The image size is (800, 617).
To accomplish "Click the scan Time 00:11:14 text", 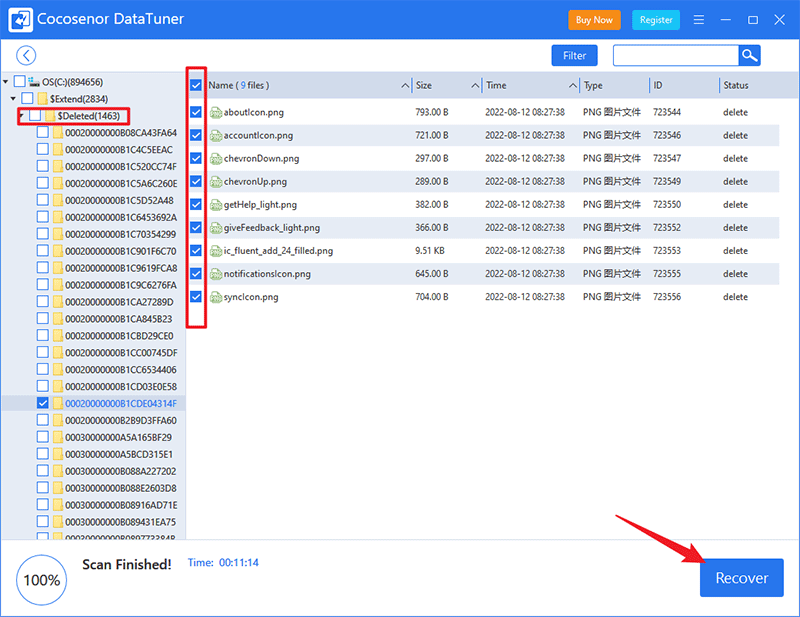I will click(223, 562).
